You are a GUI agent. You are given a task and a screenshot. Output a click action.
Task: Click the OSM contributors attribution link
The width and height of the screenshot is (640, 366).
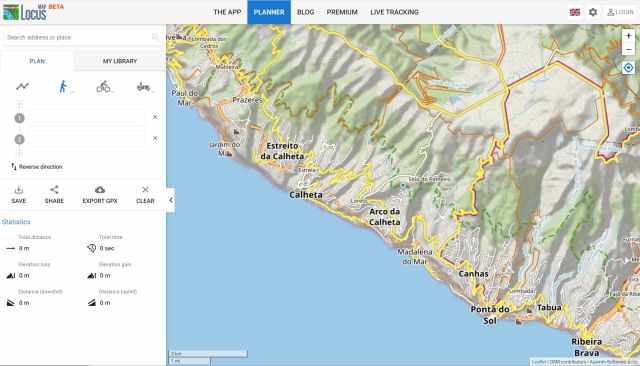click(x=567, y=362)
